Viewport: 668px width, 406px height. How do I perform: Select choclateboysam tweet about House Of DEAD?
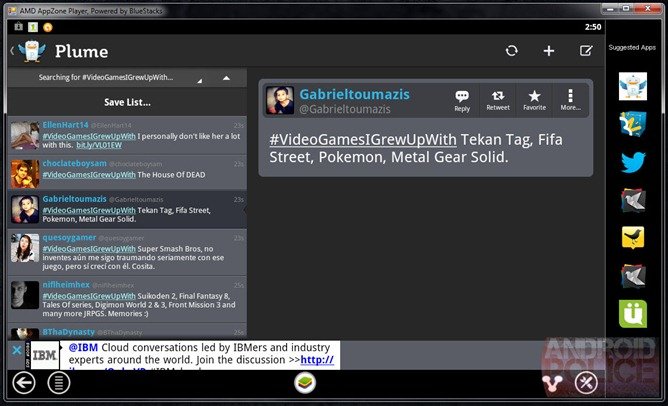pyautogui.click(x=127, y=173)
